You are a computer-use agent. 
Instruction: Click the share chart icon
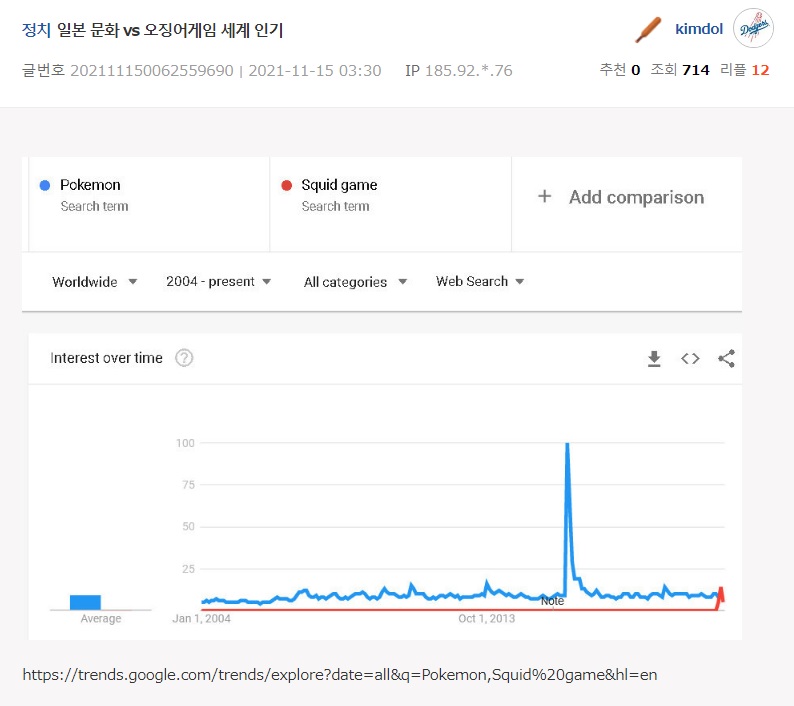[727, 359]
